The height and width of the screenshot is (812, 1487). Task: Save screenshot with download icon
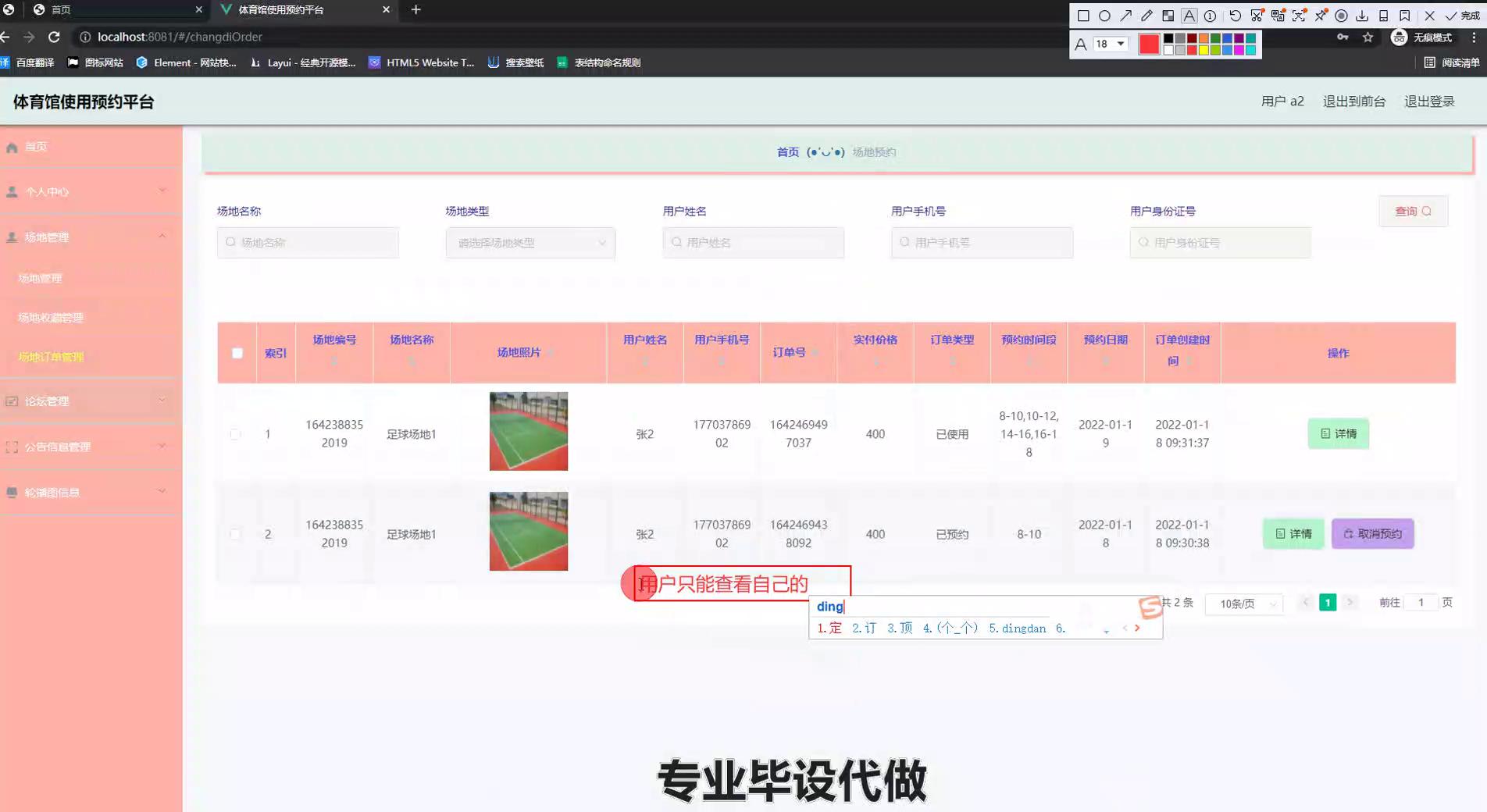[1362, 16]
